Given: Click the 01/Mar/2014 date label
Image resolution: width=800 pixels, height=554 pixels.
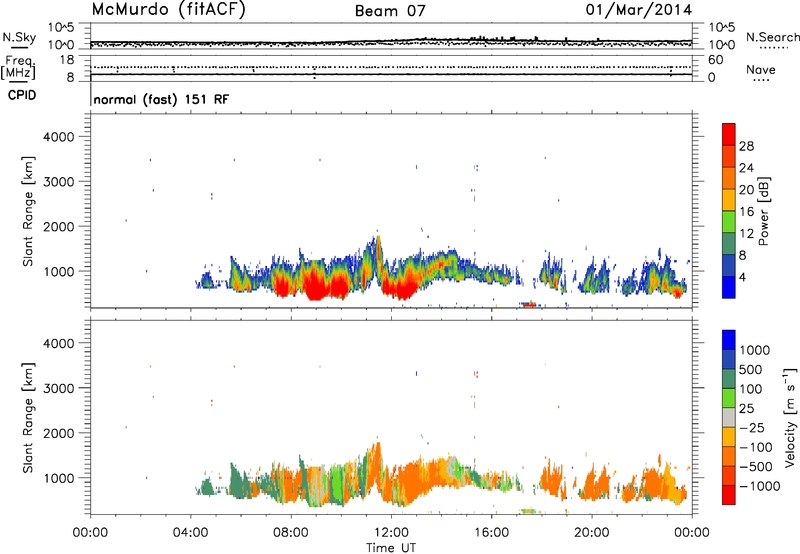Looking at the screenshot, I should (639, 10).
